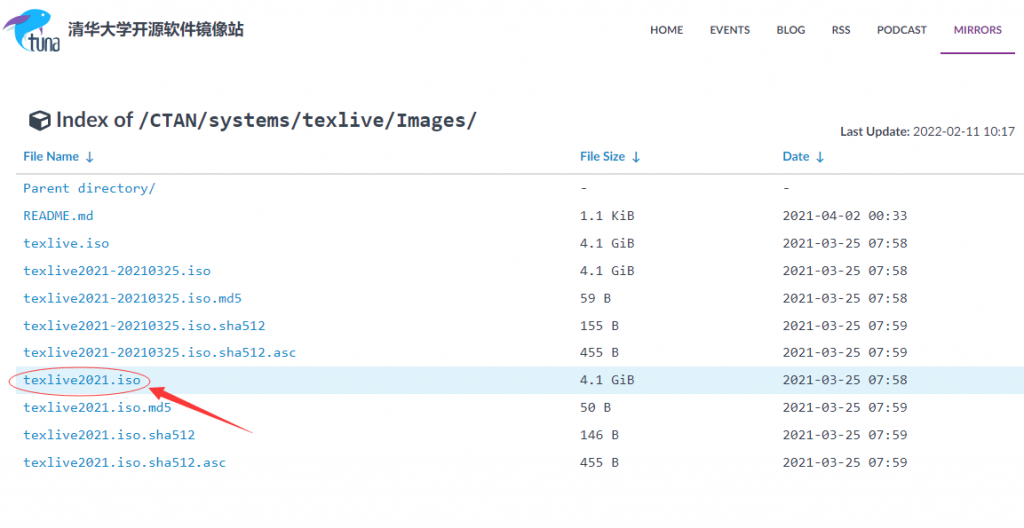Sort by Date arrow
Screen dimensions: 1024x528
[820, 157]
